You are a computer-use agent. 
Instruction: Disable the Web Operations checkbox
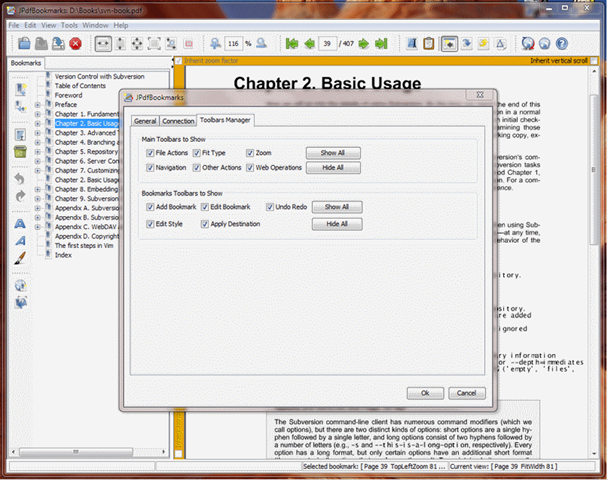[x=249, y=168]
